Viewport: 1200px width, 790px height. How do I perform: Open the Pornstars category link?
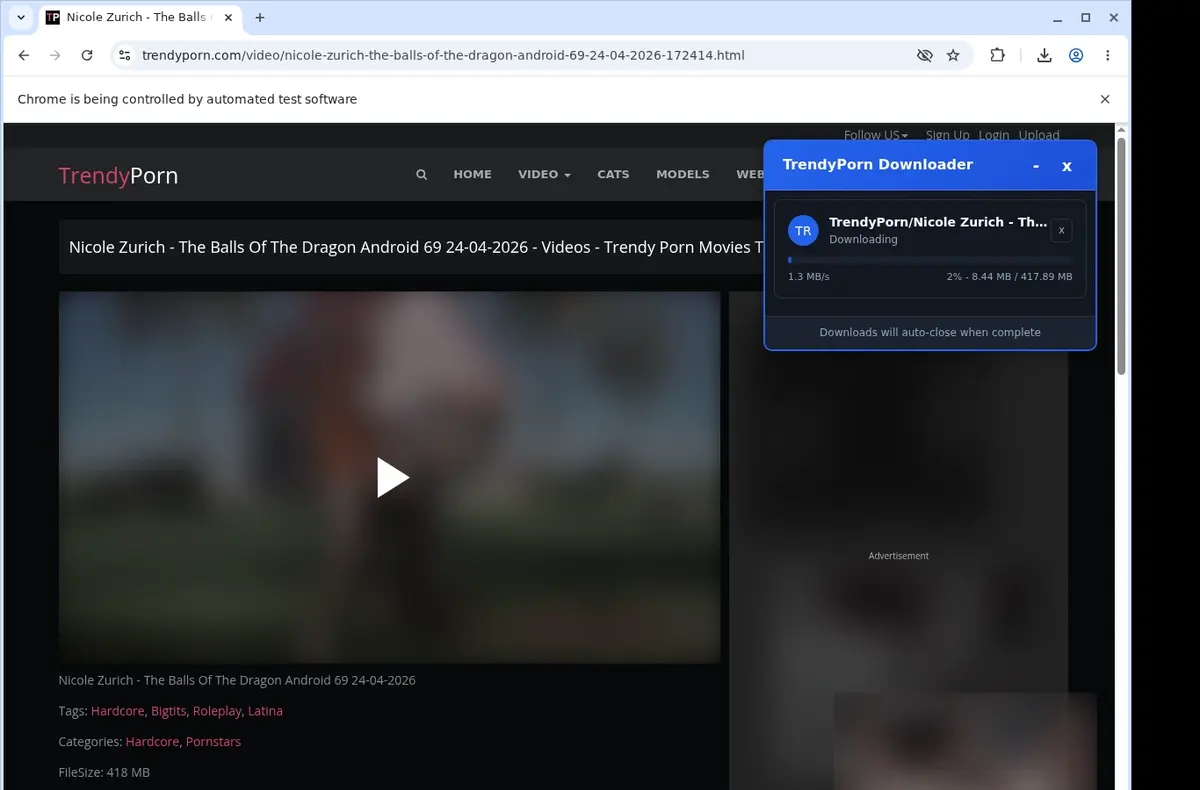click(213, 742)
